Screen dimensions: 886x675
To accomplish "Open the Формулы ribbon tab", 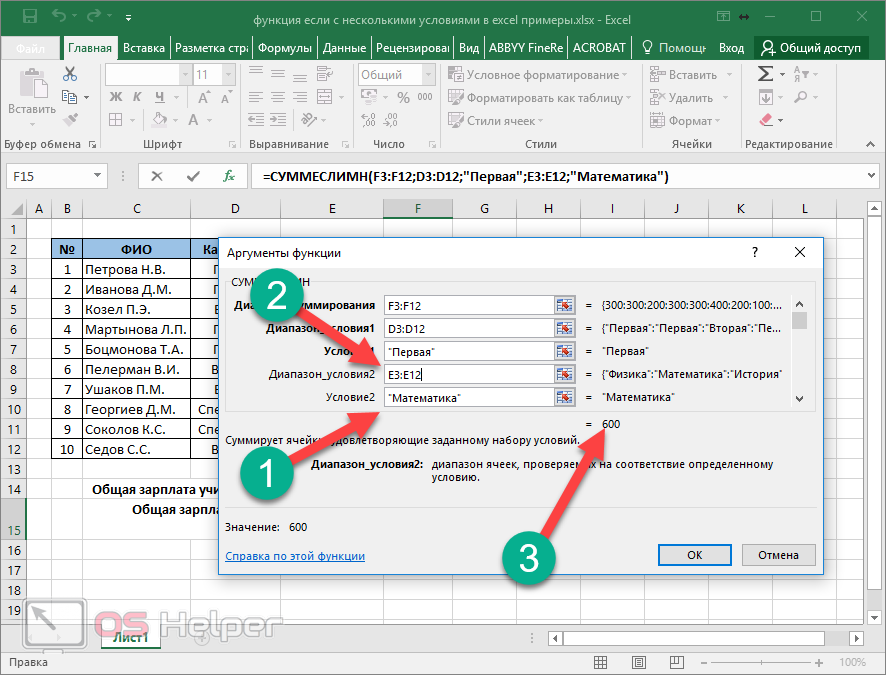I will [x=285, y=48].
